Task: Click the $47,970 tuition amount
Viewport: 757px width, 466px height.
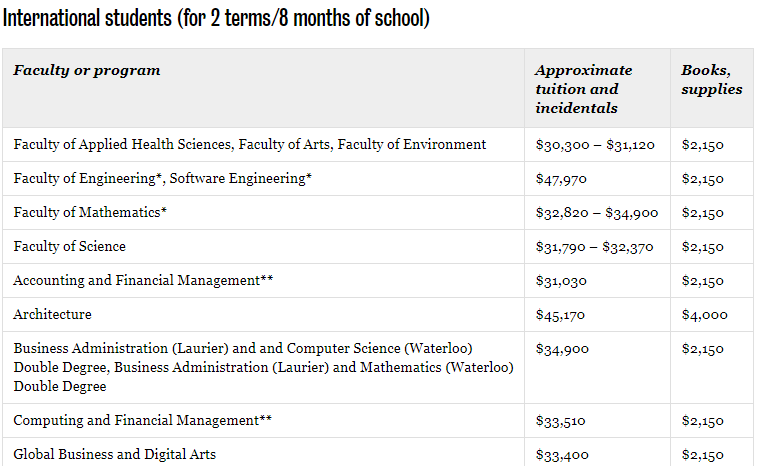Action: click(562, 179)
